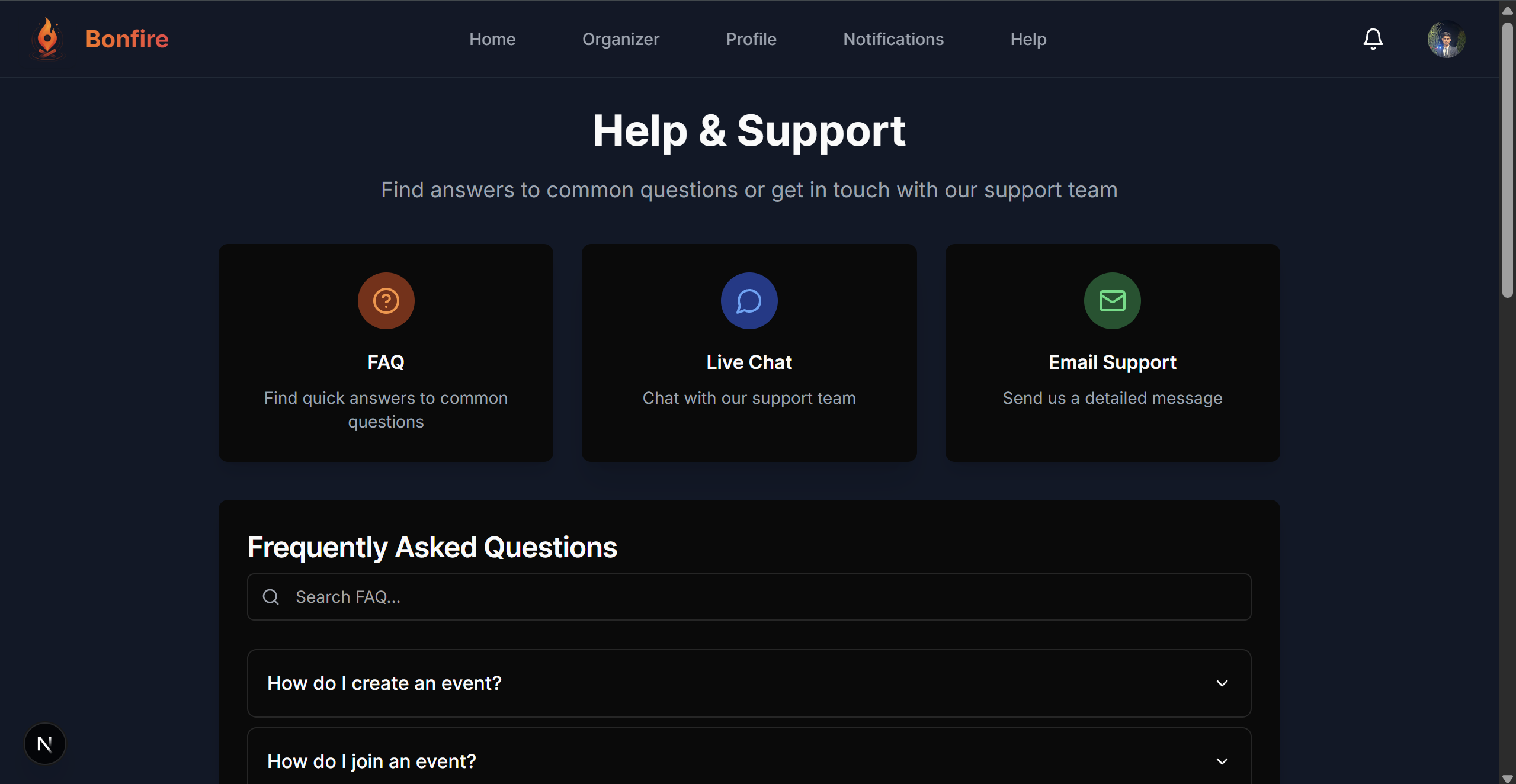Click the Bonfire flame logo icon

pos(47,38)
